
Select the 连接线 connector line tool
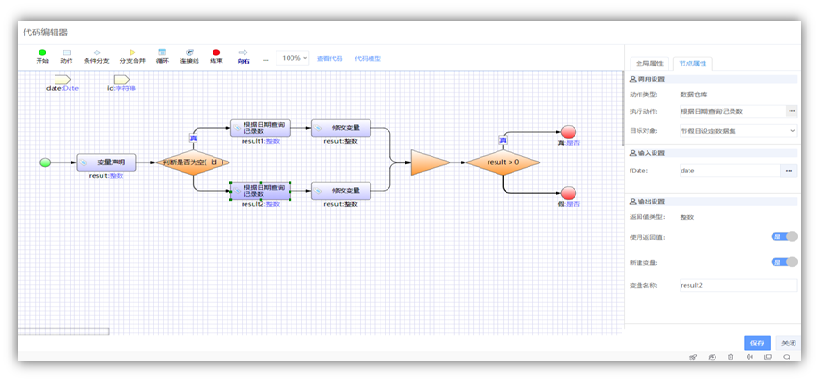190,56
